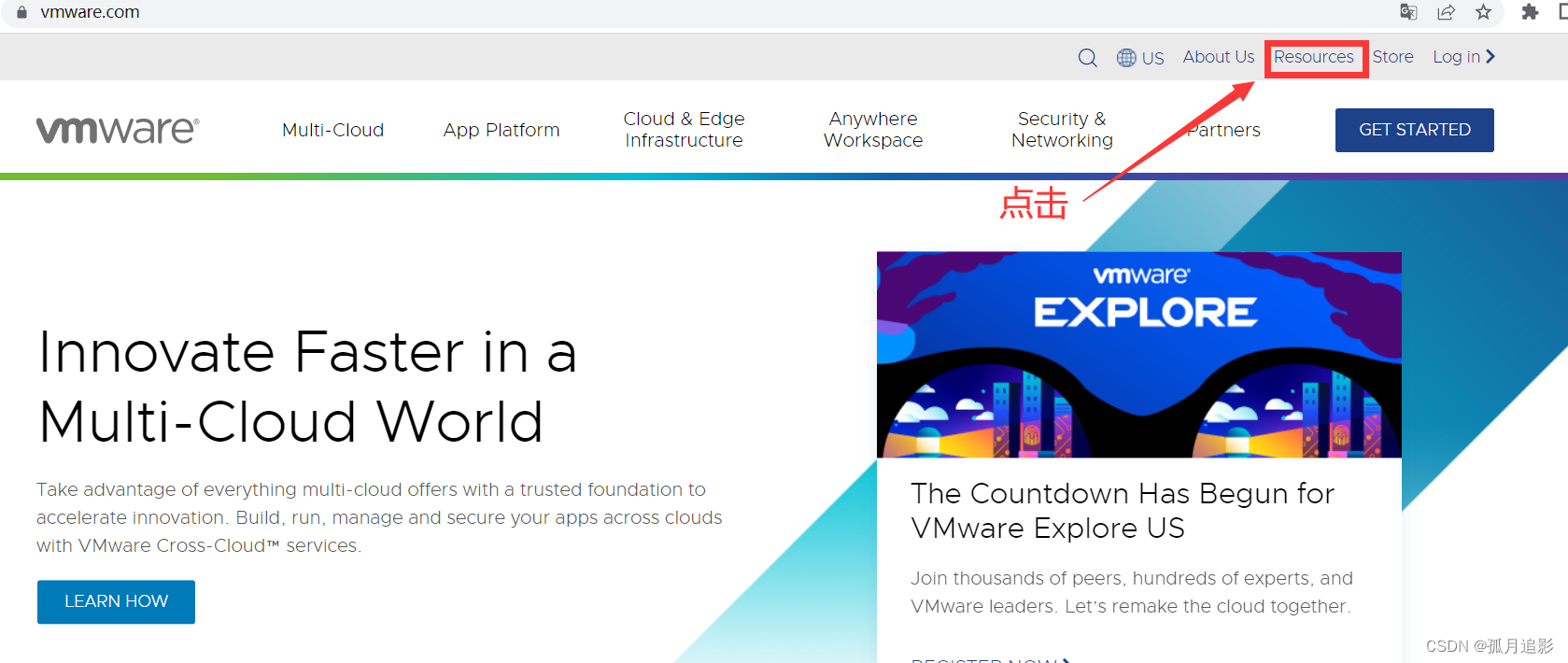Click the padlock site info icon
Screen dimensions: 1568x663
pyautogui.click(x=22, y=12)
